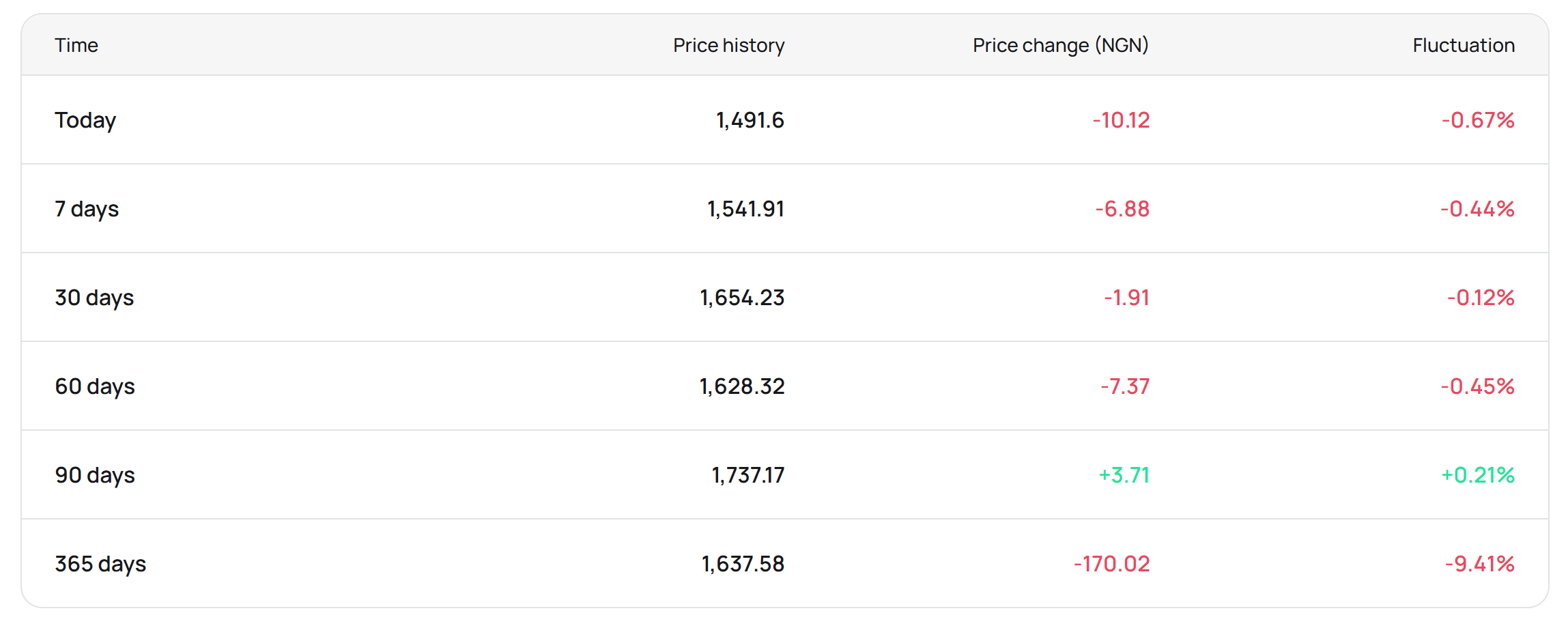Select the 90 days row label
Screen dimensions: 1568x626
click(95, 475)
